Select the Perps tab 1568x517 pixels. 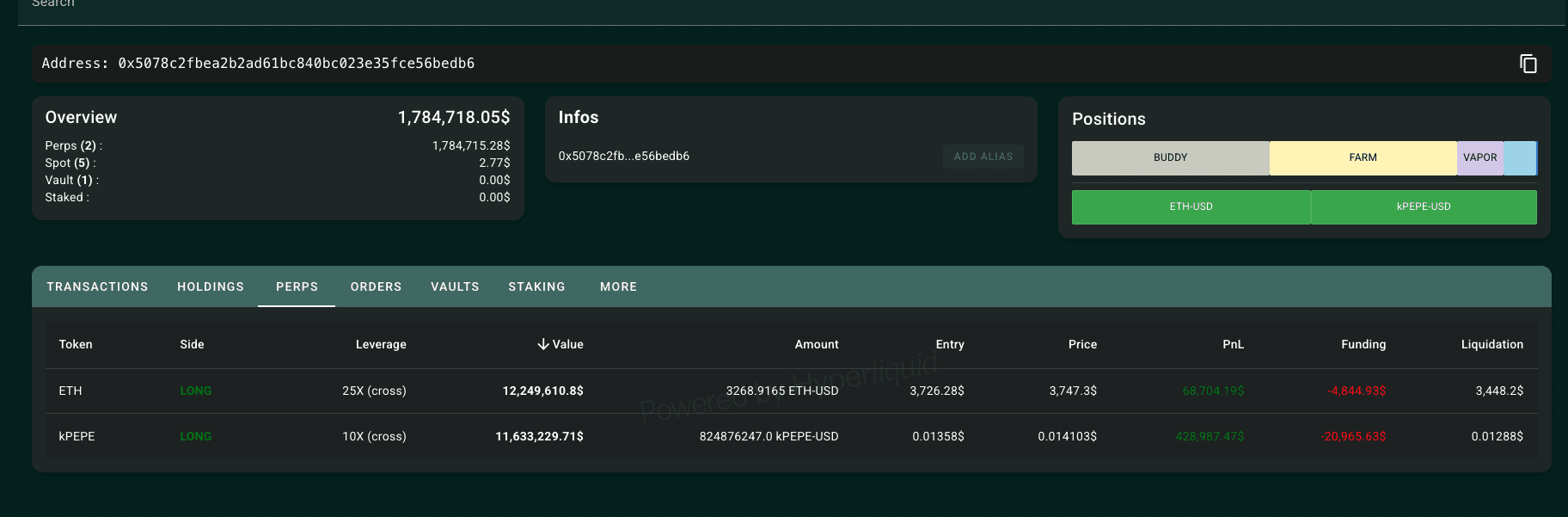(x=297, y=286)
